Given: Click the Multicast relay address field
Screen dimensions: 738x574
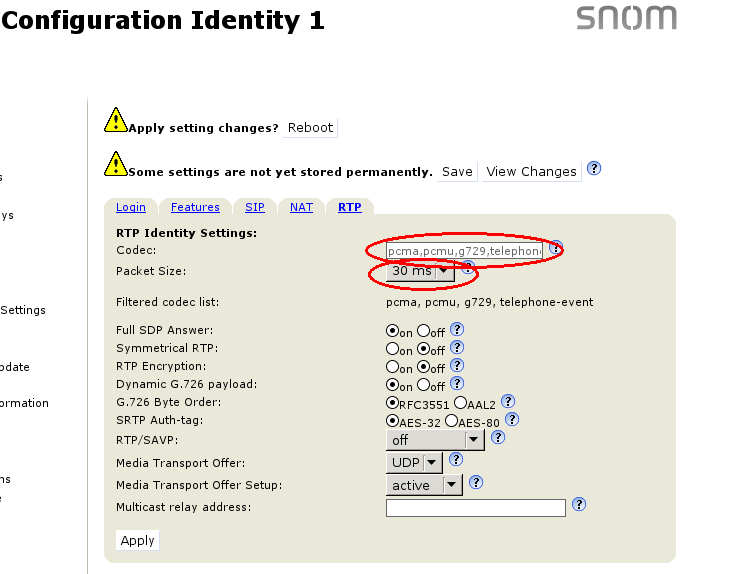Looking at the screenshot, I should pyautogui.click(x=475, y=508).
